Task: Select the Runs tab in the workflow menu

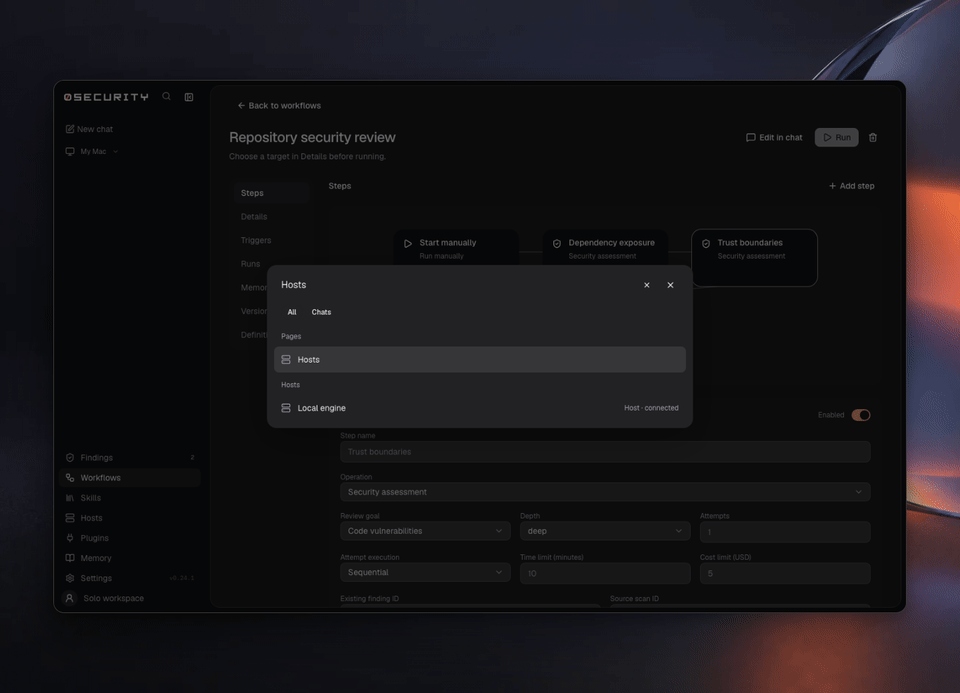Action: click(x=250, y=264)
